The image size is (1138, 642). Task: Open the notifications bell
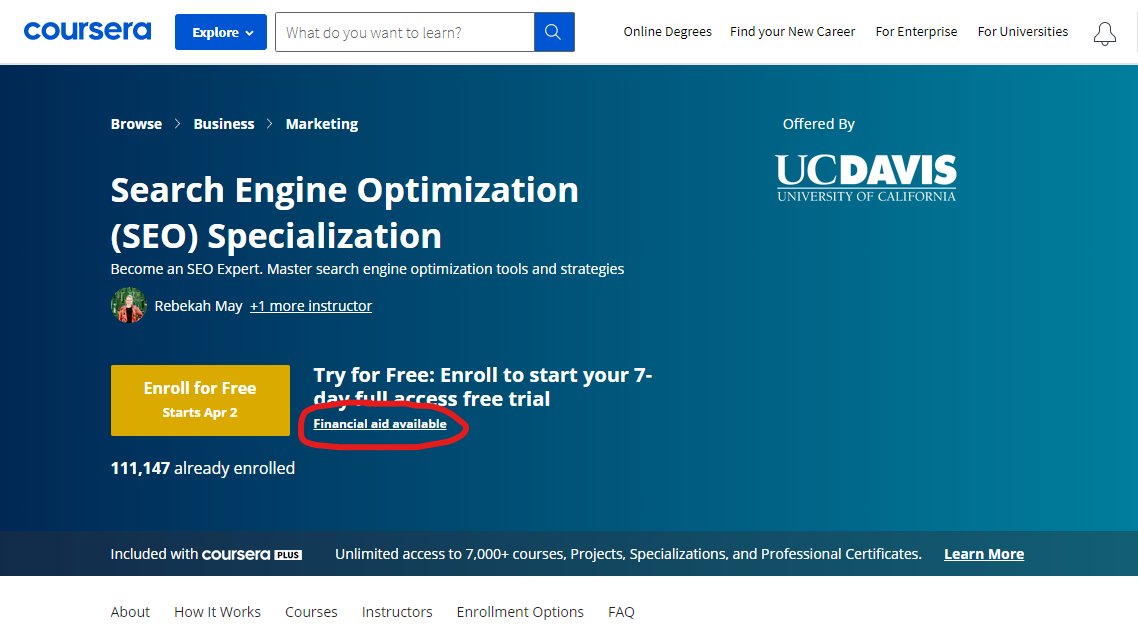click(1105, 33)
